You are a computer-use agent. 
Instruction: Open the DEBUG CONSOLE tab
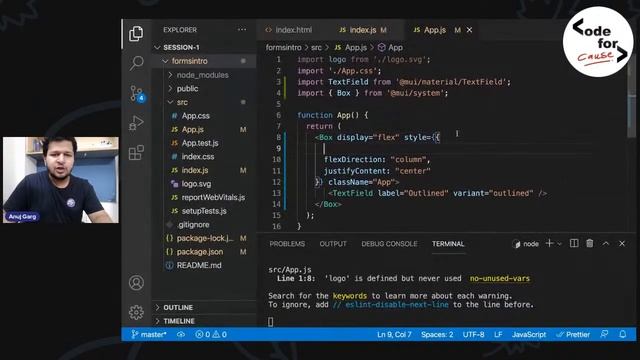click(389, 244)
